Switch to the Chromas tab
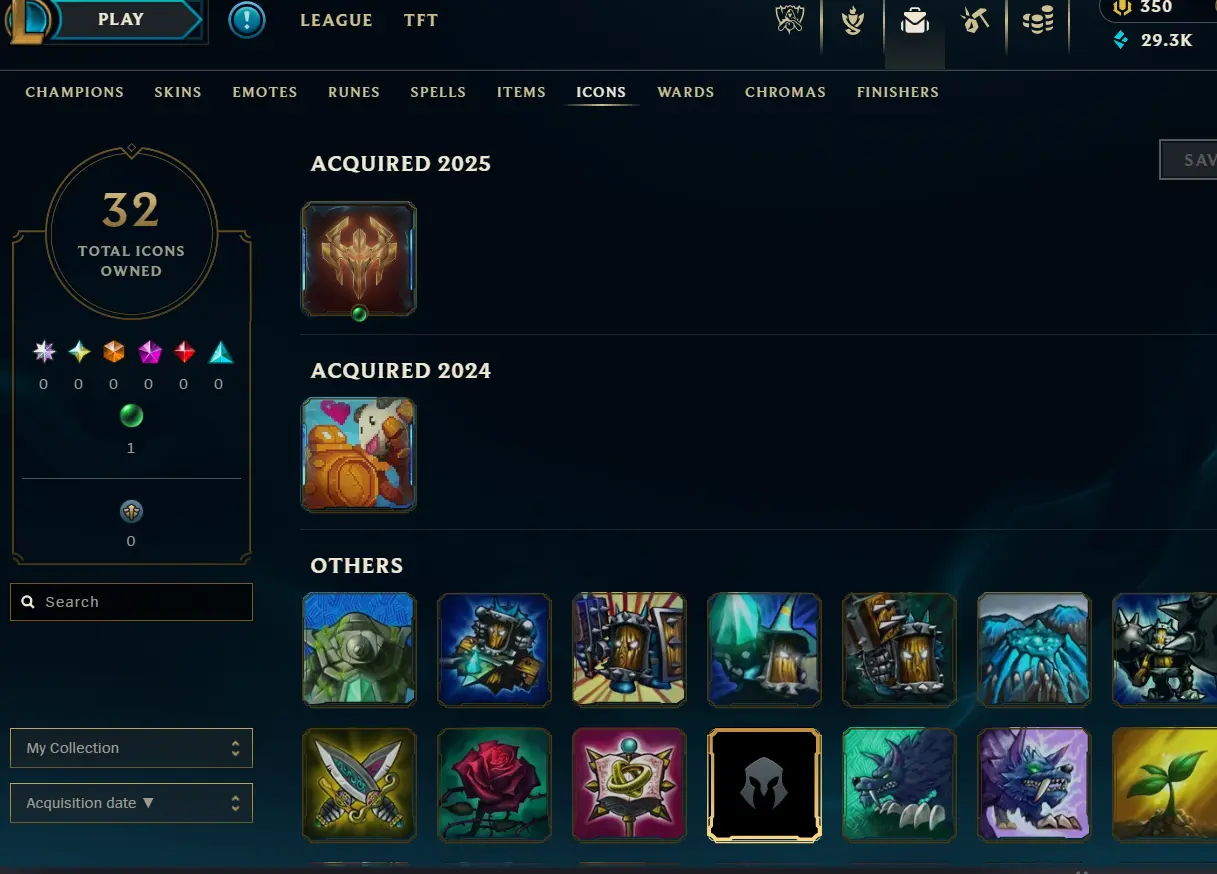This screenshot has height=874, width=1217. (785, 92)
